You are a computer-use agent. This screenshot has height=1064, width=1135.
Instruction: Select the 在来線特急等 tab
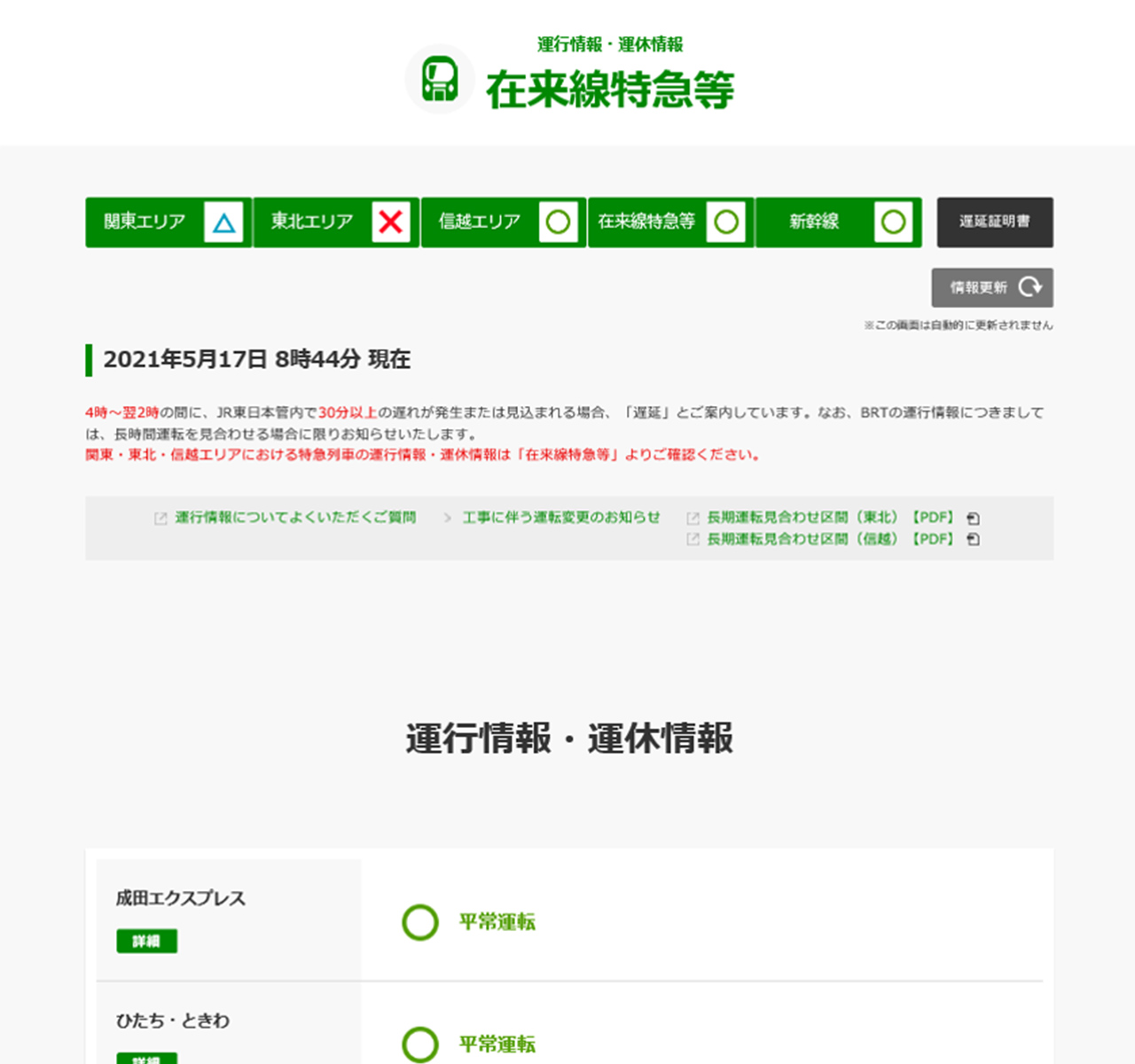click(671, 223)
